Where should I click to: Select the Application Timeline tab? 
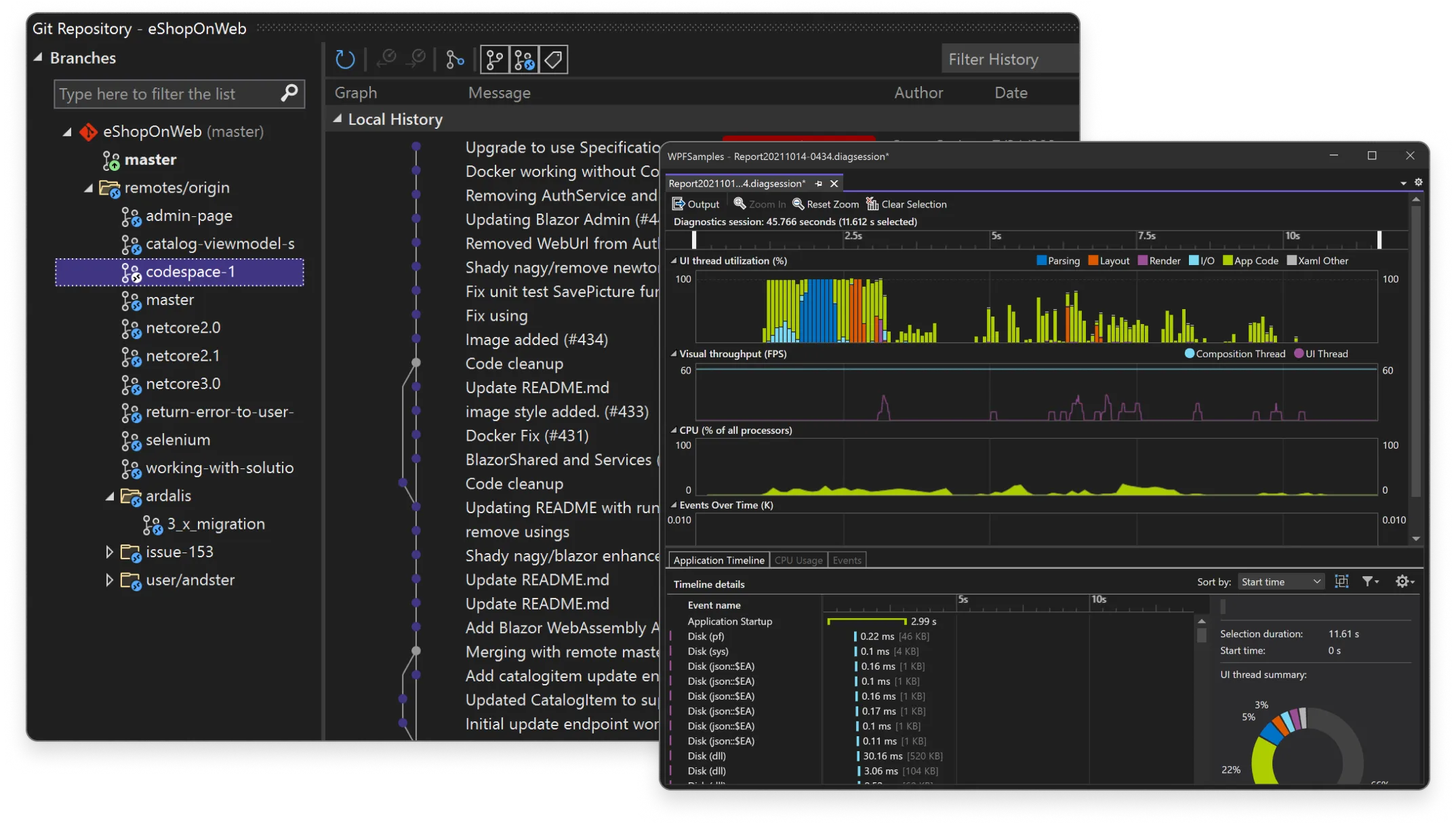pyautogui.click(x=718, y=559)
